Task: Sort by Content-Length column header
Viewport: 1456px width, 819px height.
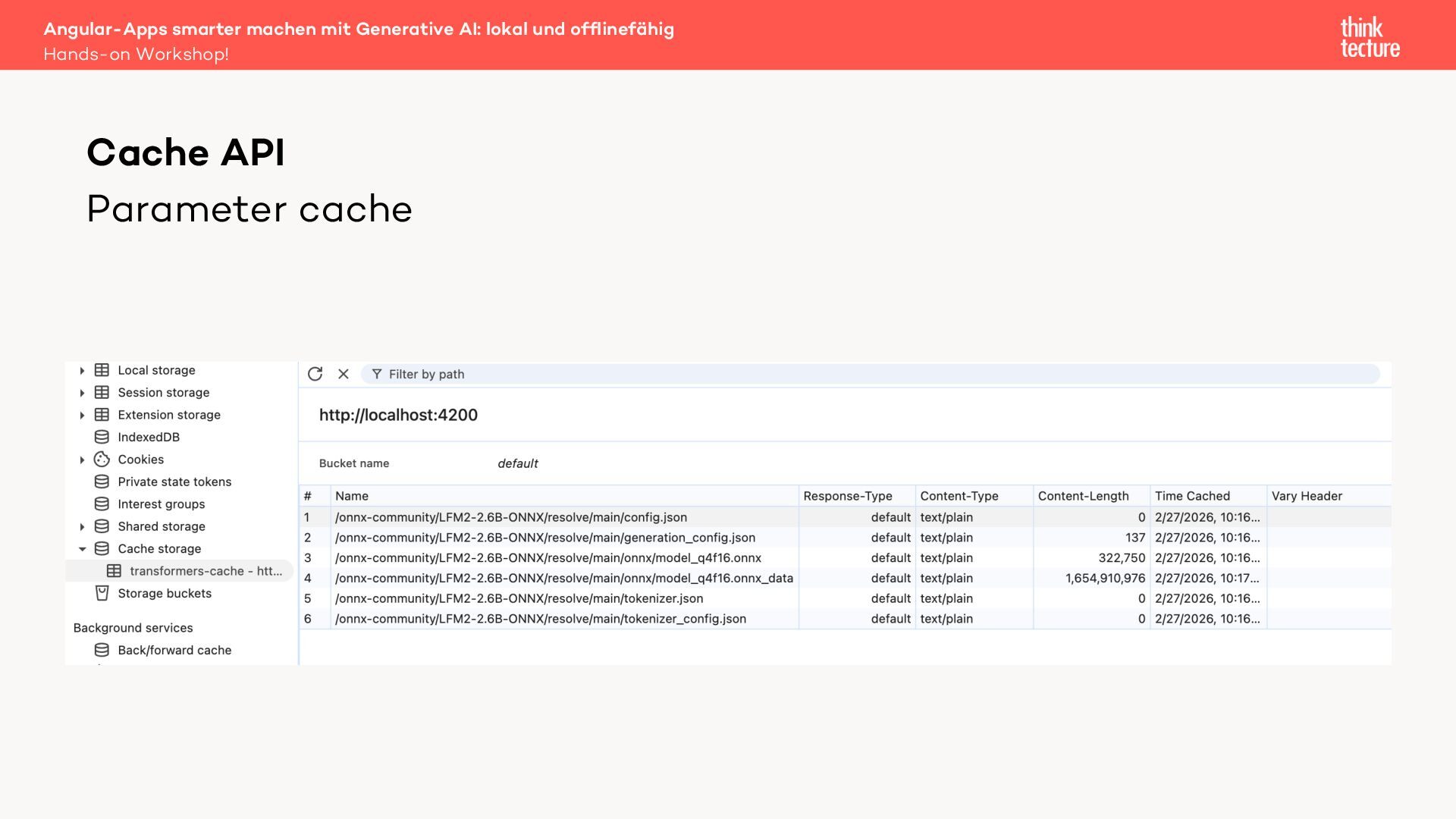Action: 1083,496
